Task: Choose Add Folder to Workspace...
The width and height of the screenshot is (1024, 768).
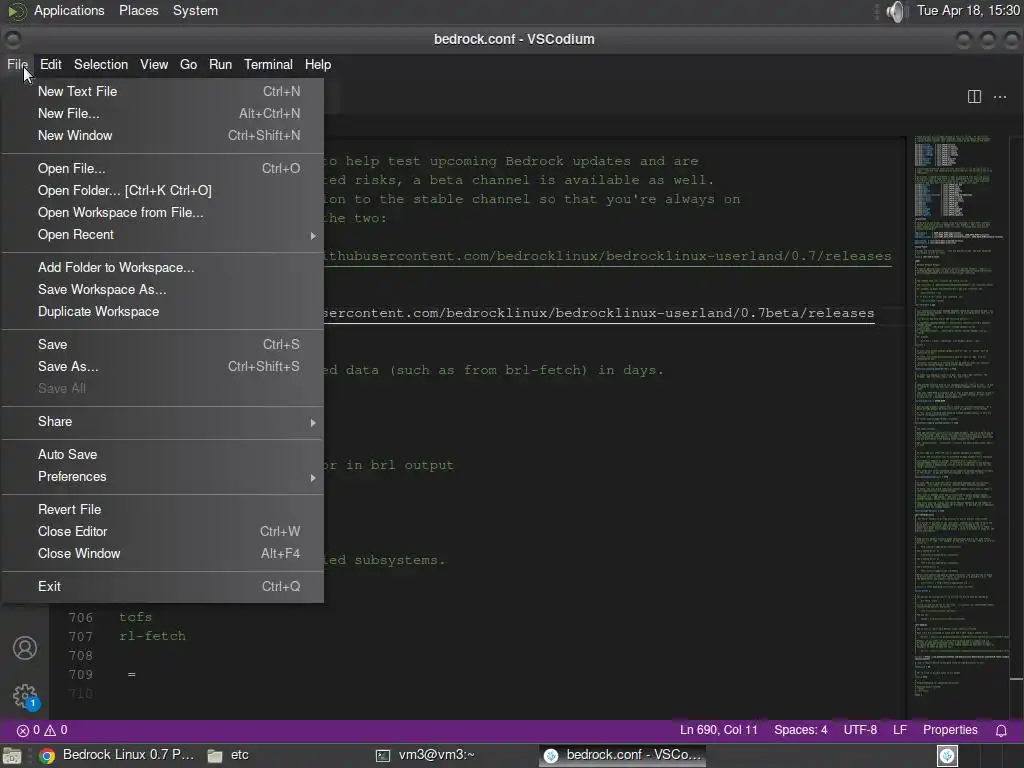Action: tap(163, 268)
